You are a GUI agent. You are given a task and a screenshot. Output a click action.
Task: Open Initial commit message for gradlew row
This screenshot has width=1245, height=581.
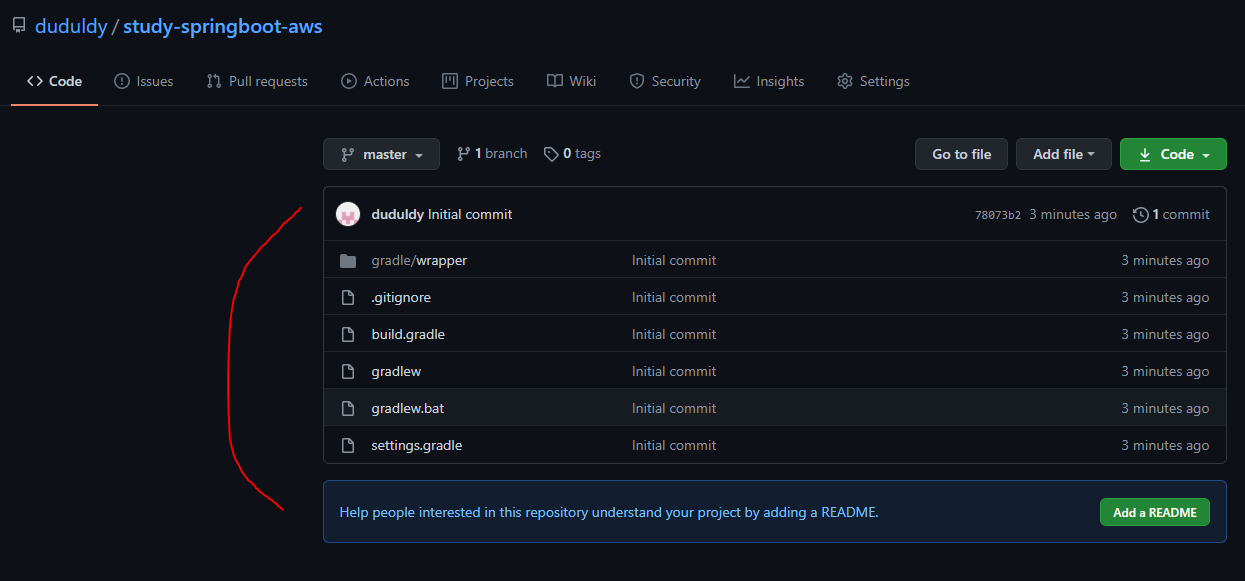674,371
